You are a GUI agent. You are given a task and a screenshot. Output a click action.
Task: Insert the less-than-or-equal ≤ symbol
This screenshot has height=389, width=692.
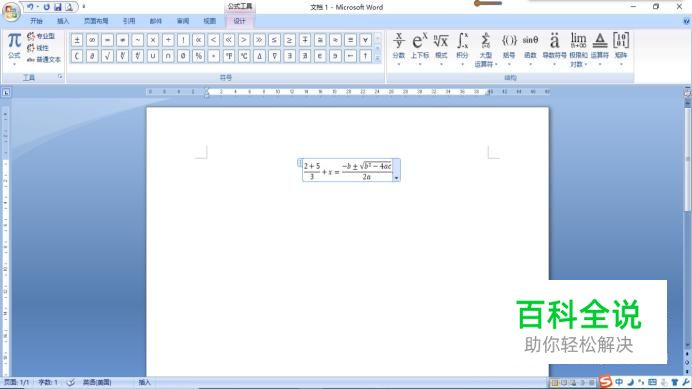click(x=274, y=40)
